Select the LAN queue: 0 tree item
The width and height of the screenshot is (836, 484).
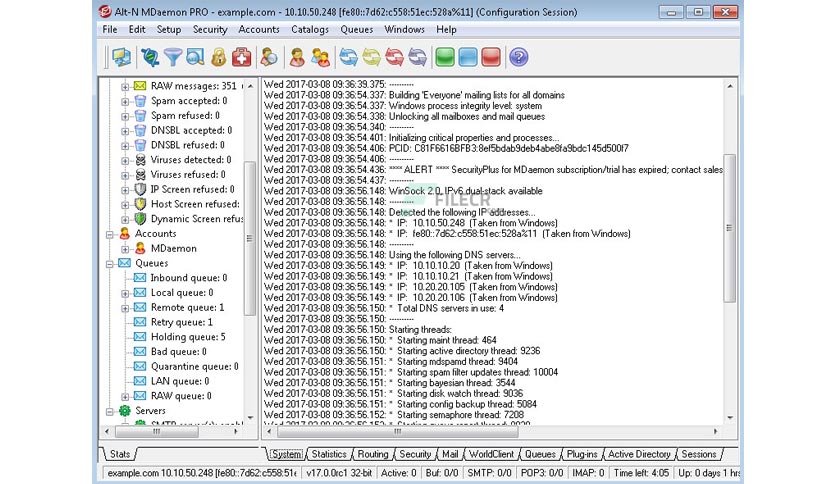(x=180, y=382)
